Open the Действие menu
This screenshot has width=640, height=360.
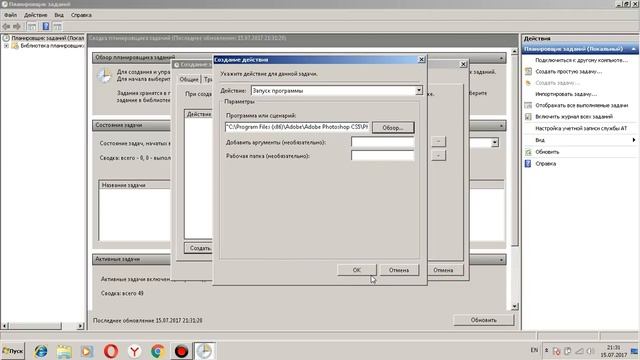click(36, 15)
